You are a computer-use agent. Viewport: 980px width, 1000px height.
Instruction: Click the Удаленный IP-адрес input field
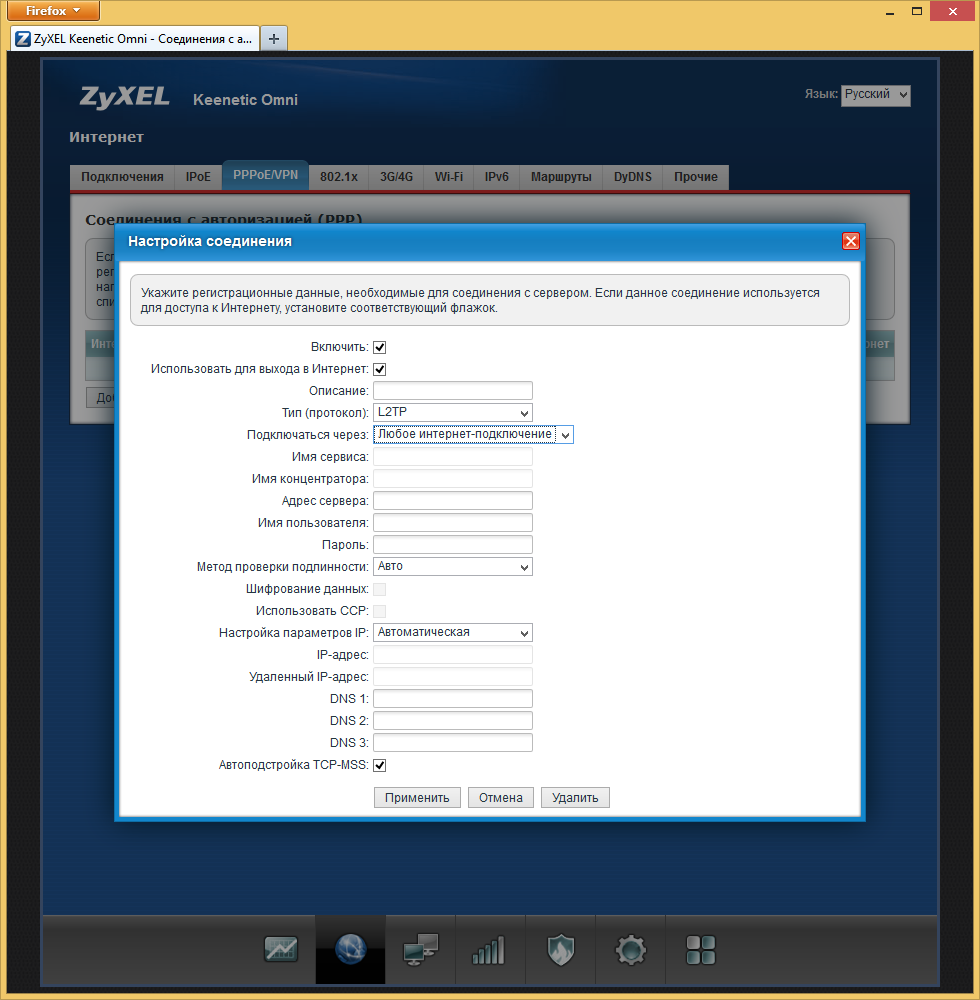pyautogui.click(x=453, y=677)
